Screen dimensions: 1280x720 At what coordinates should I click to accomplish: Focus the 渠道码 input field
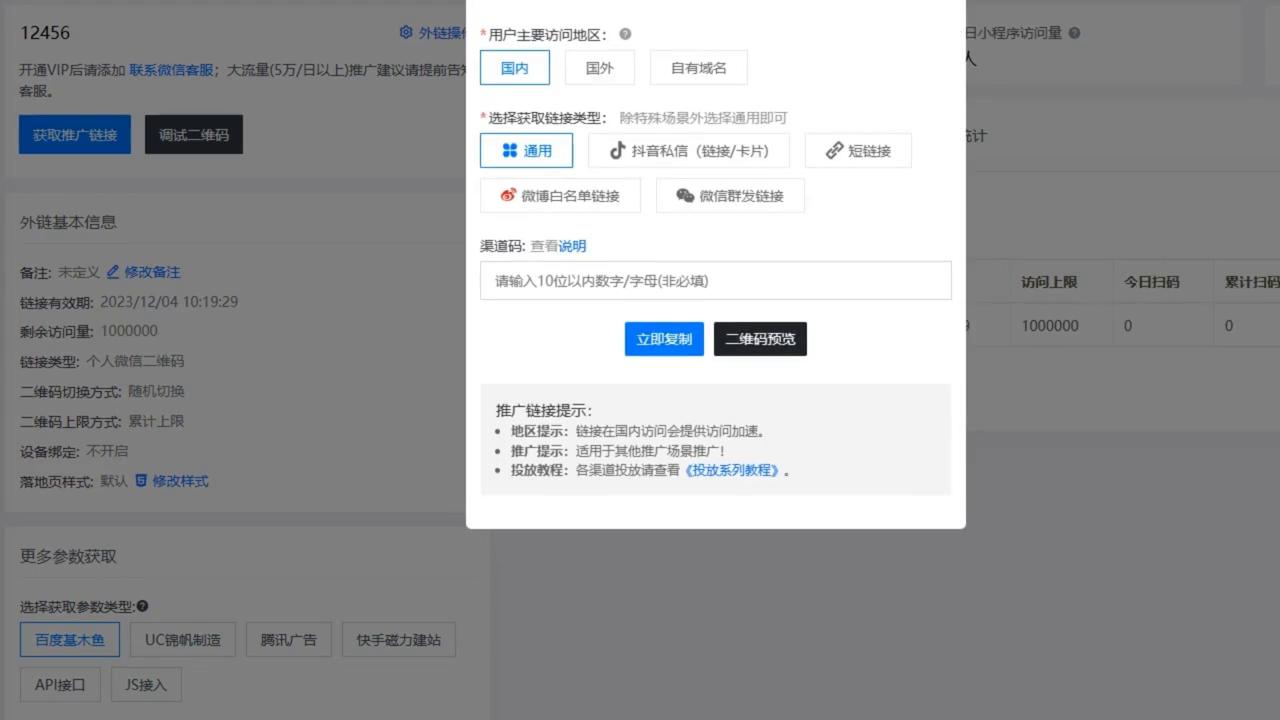716,281
